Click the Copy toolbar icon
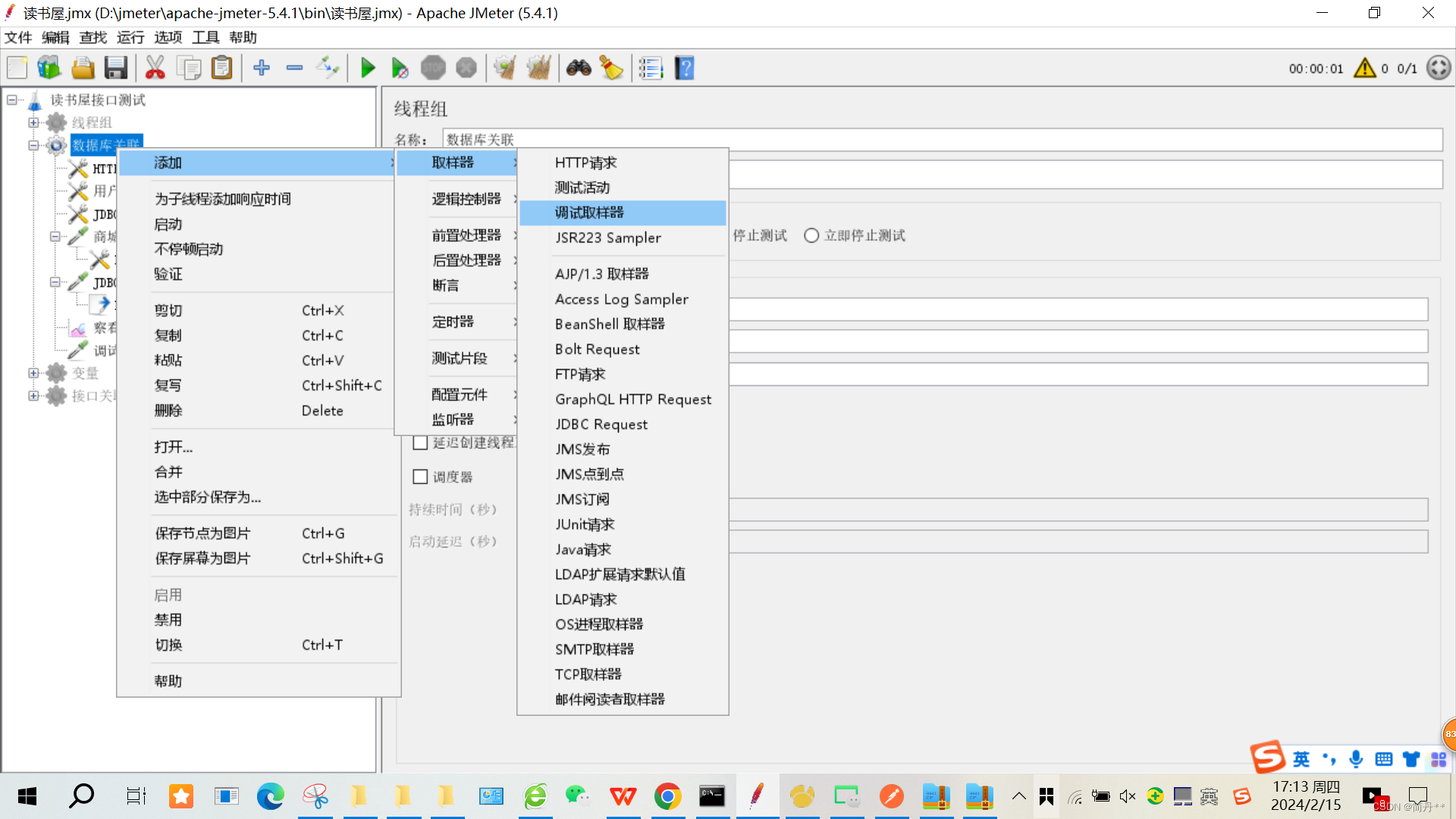The image size is (1456, 819). point(188,68)
